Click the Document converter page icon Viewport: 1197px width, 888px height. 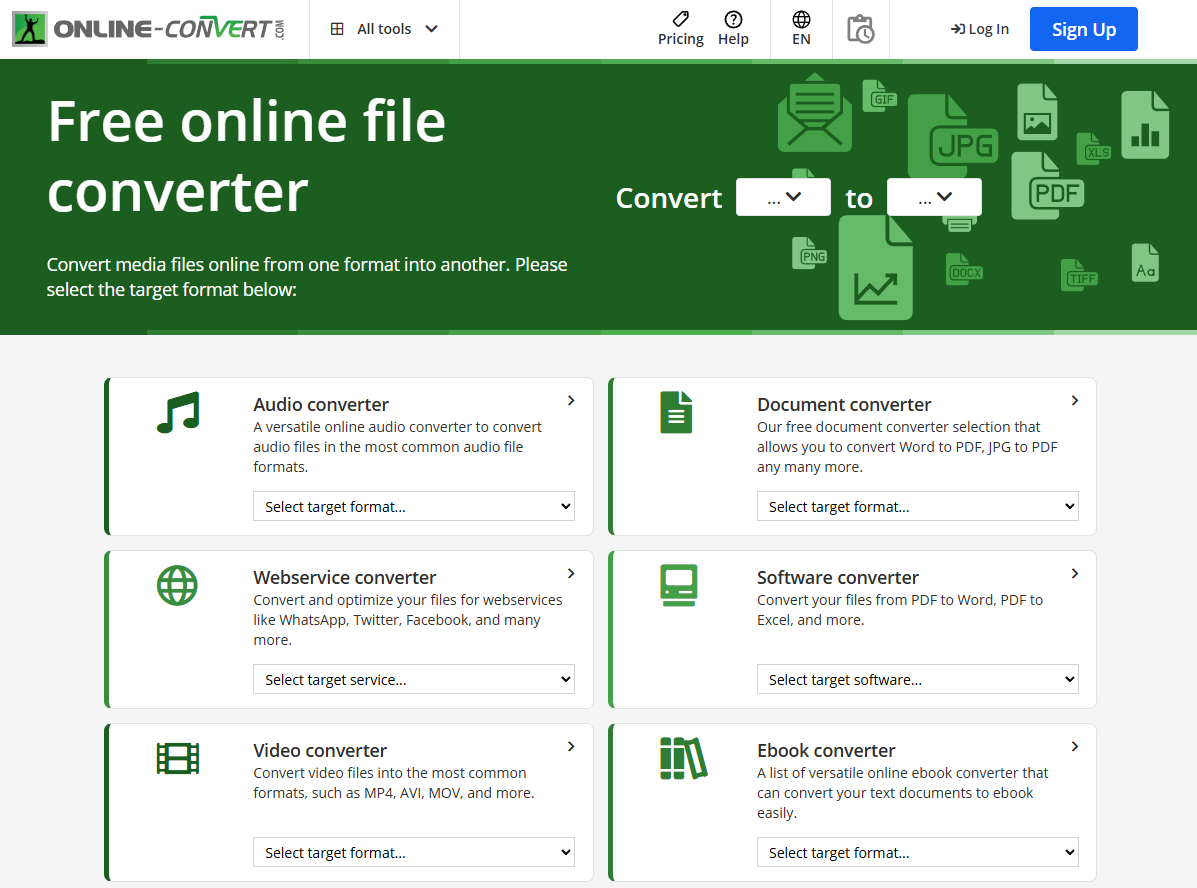(677, 412)
